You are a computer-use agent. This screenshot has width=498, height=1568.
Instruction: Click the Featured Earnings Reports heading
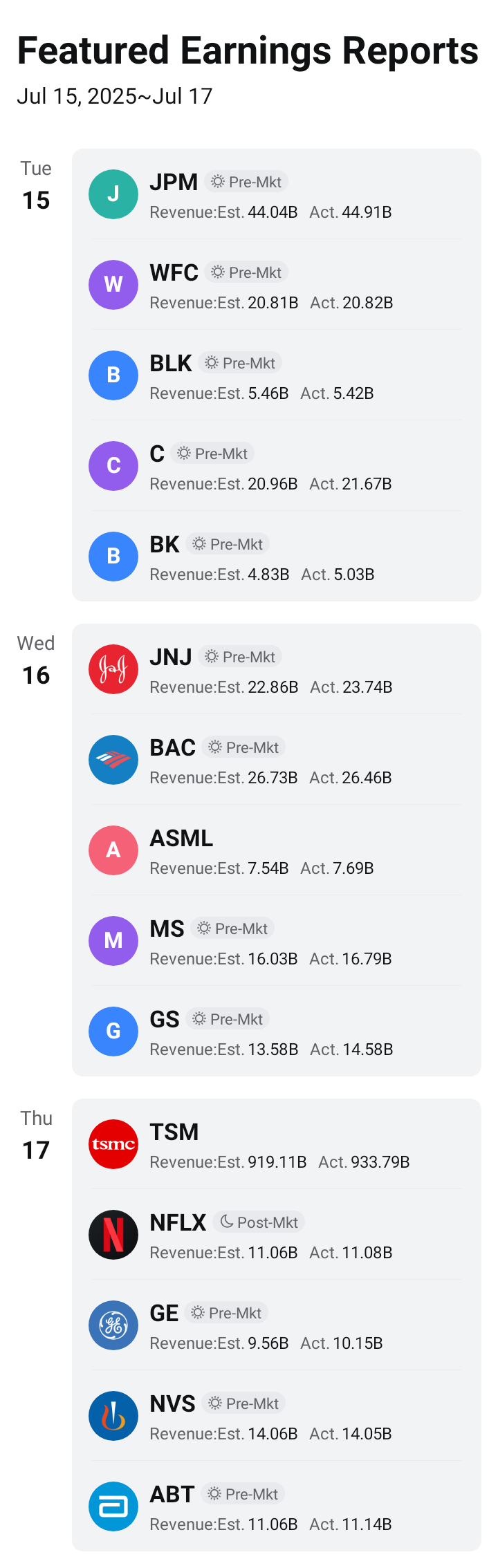click(x=248, y=50)
